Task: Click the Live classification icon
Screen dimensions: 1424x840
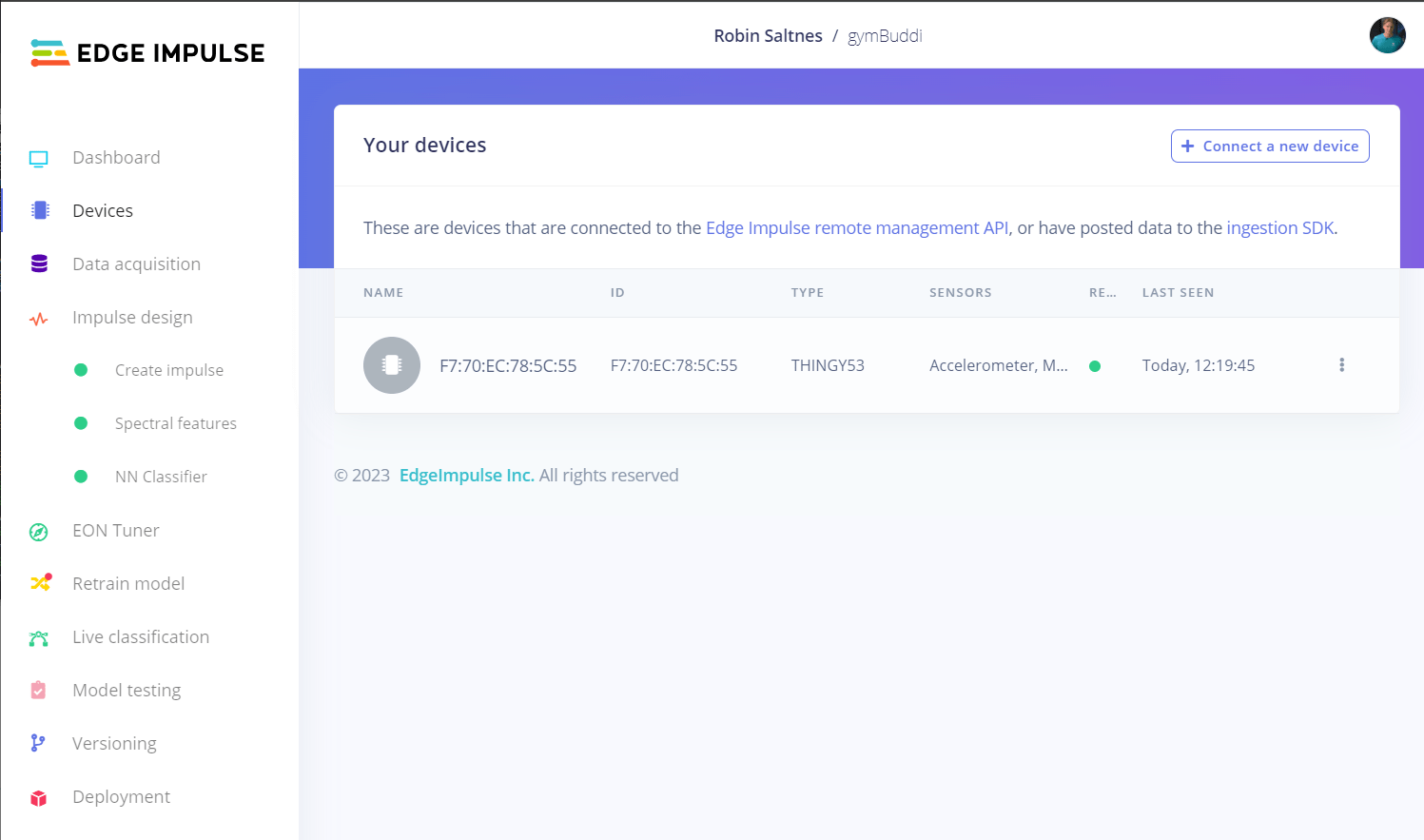Action: tap(39, 636)
